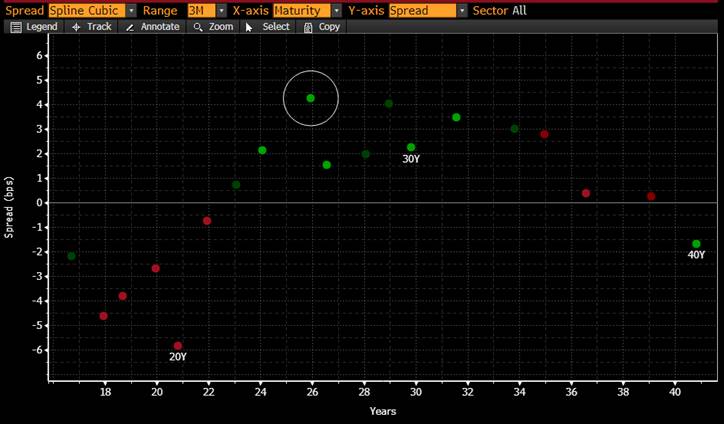Select the red point near 35 years

[544, 134]
